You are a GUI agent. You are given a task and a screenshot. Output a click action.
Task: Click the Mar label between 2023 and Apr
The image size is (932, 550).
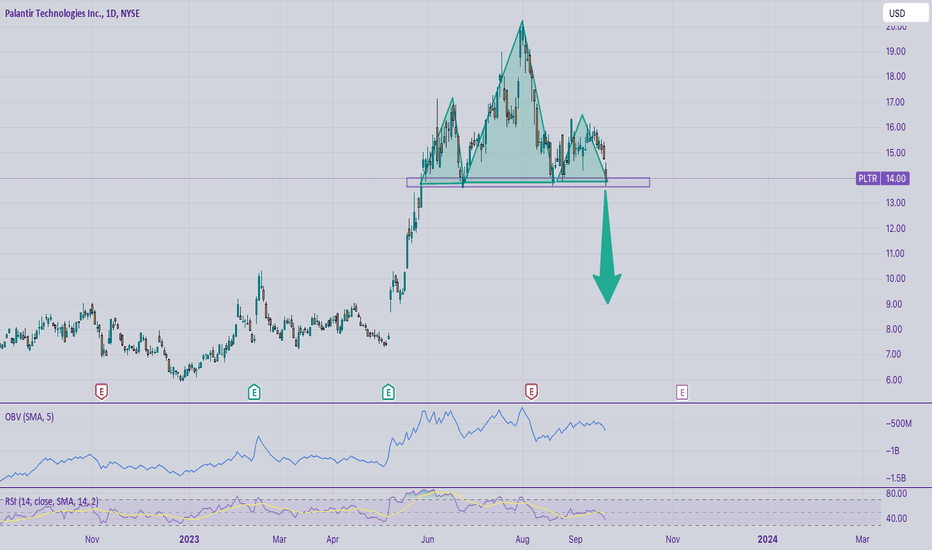(279, 539)
